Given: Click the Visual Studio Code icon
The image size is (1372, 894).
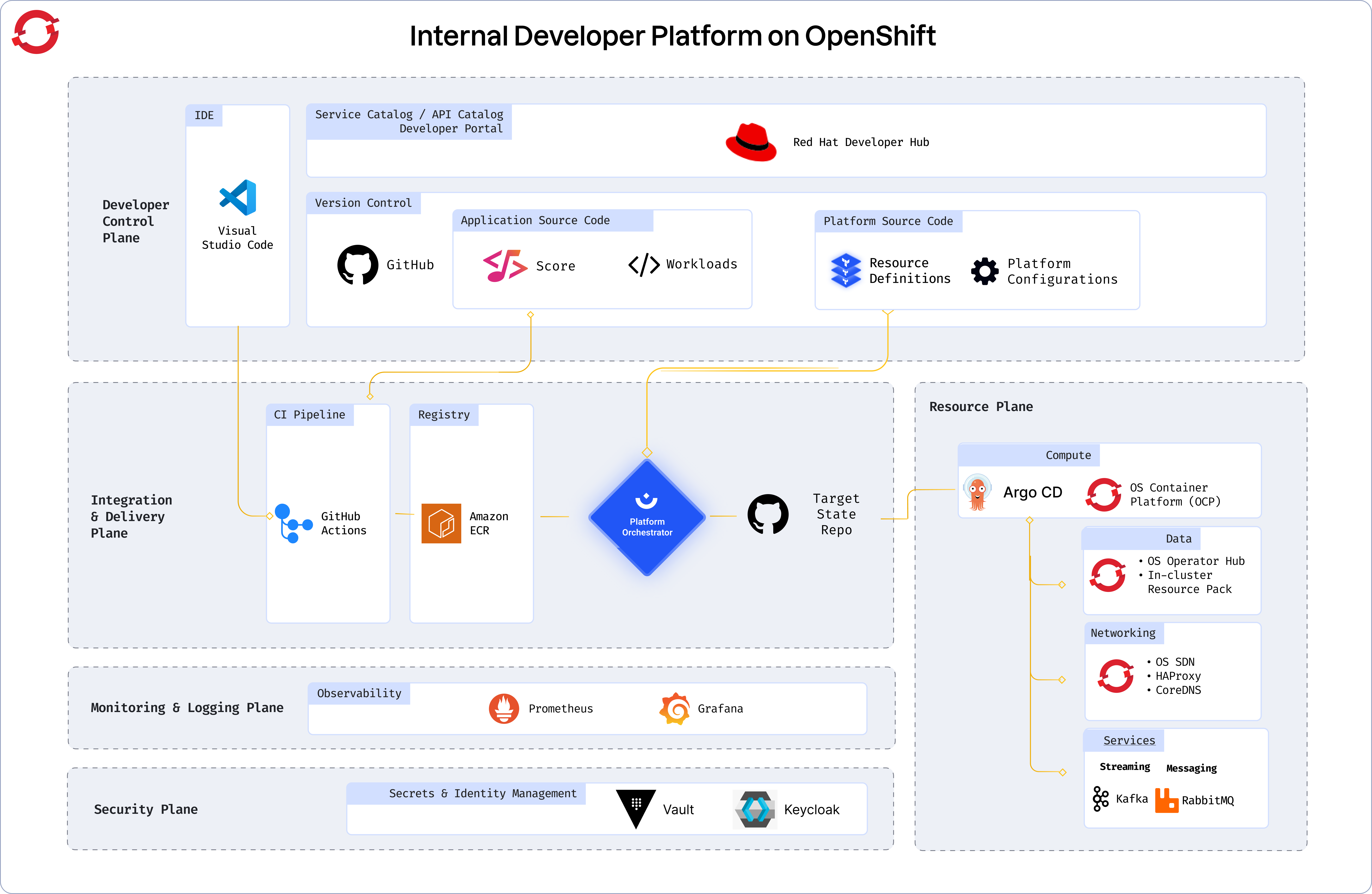Looking at the screenshot, I should (238, 198).
